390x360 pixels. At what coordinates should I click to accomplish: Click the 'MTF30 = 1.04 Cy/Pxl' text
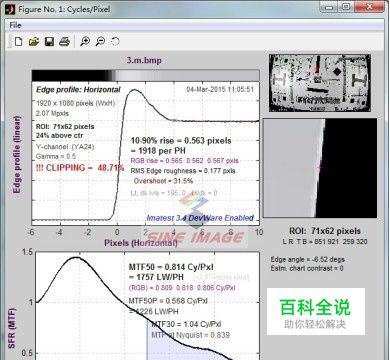[186, 324]
